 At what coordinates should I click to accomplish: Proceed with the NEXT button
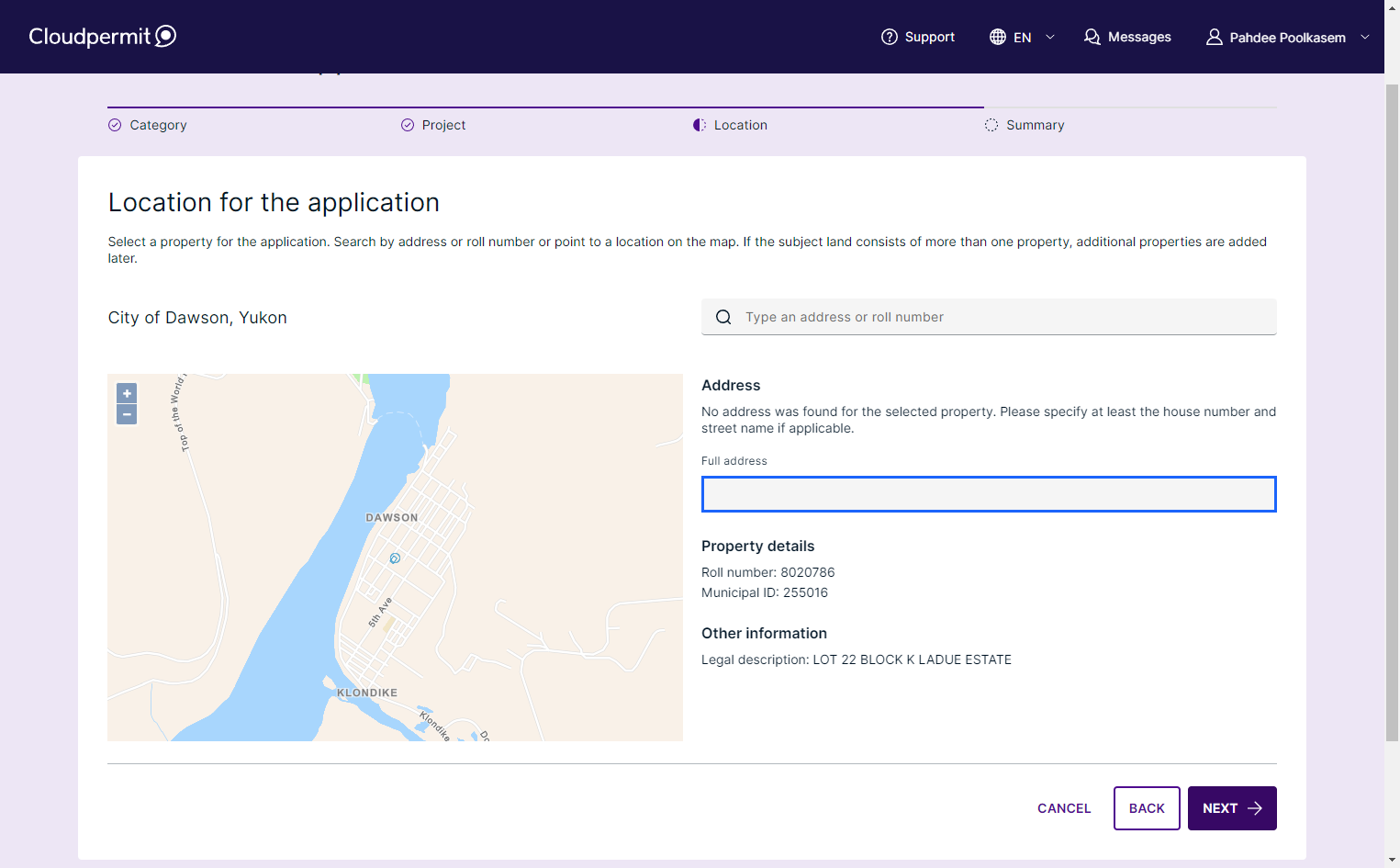(x=1232, y=808)
